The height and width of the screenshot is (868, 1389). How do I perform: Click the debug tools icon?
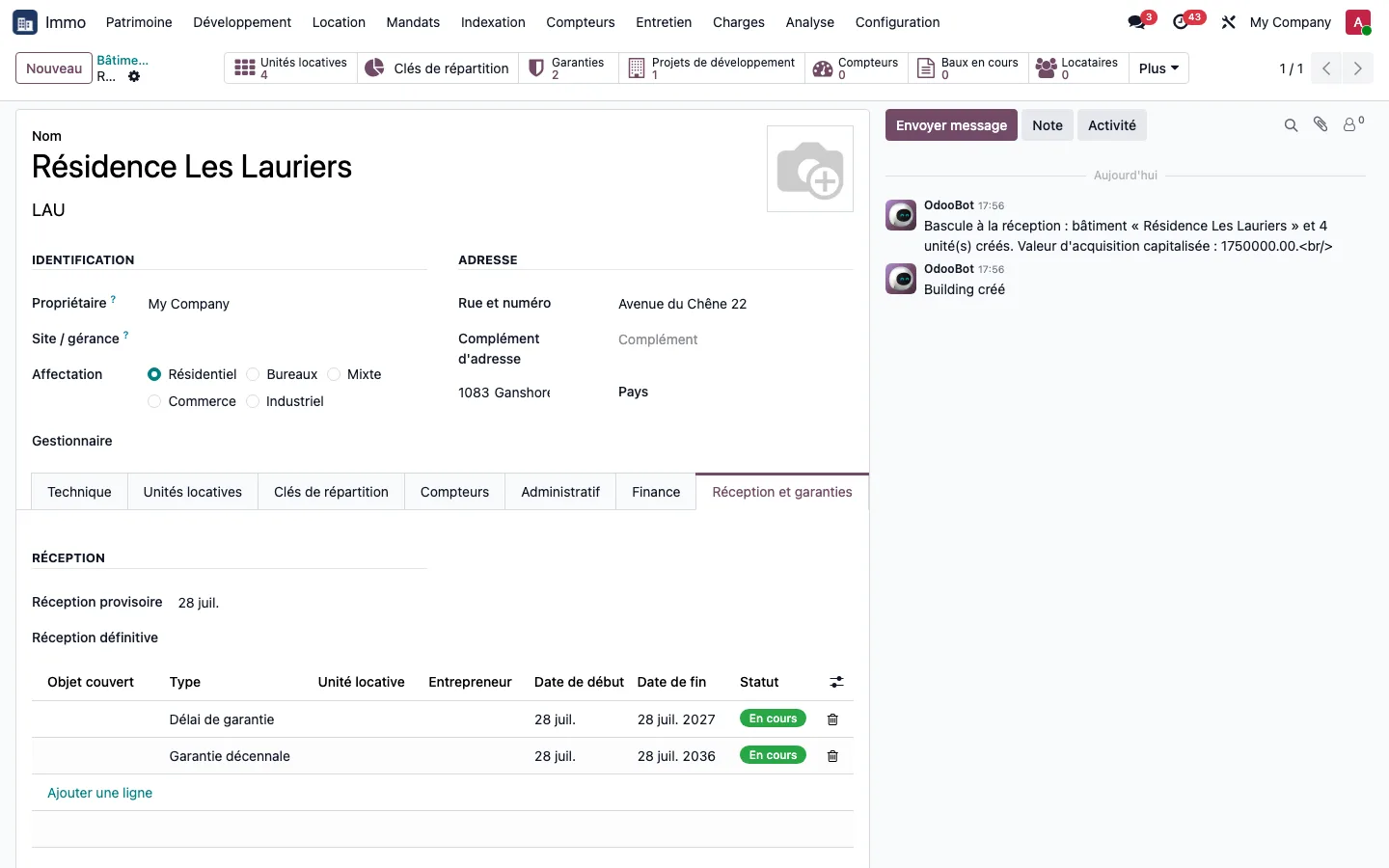(1228, 22)
